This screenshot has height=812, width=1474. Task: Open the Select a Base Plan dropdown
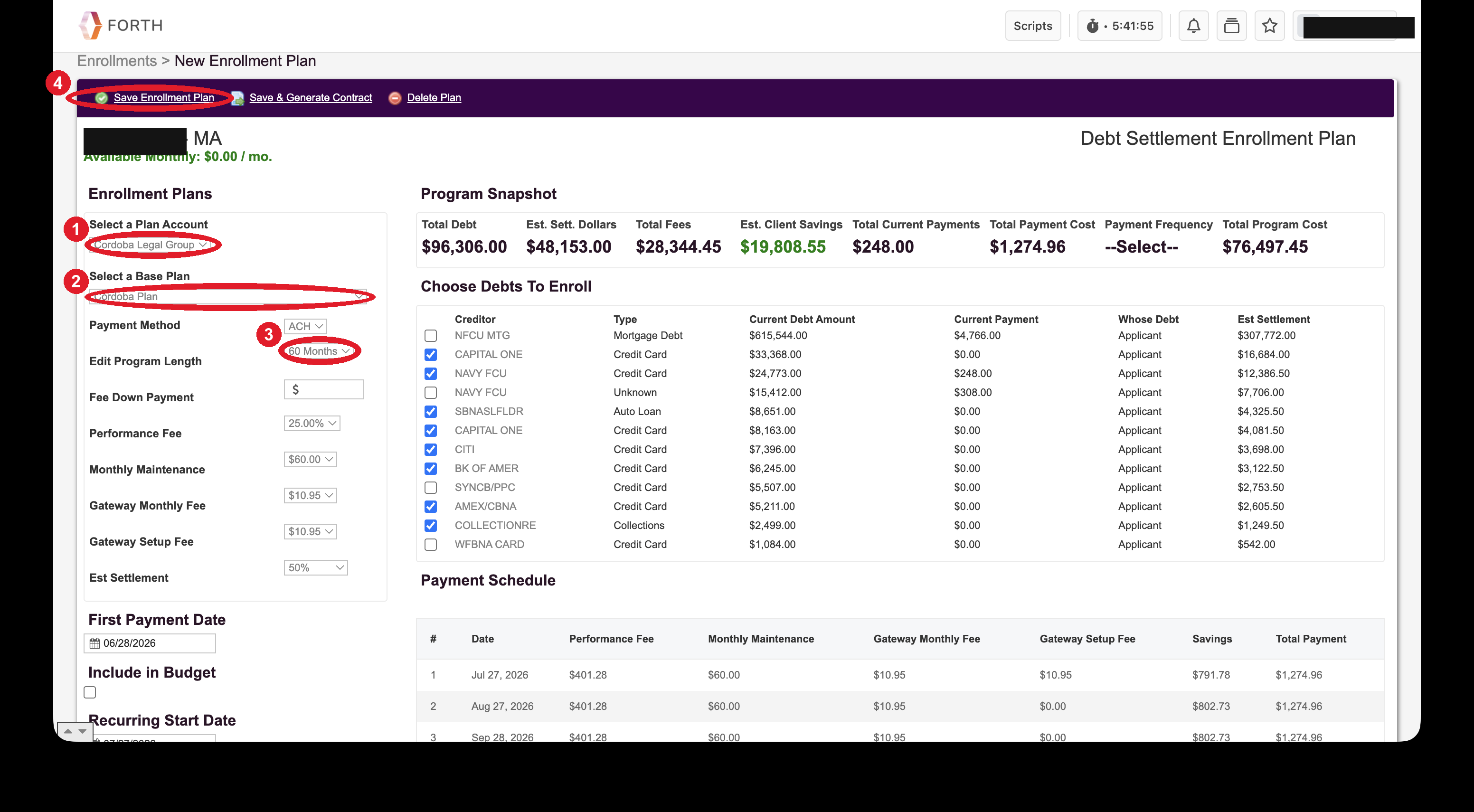[x=228, y=296]
